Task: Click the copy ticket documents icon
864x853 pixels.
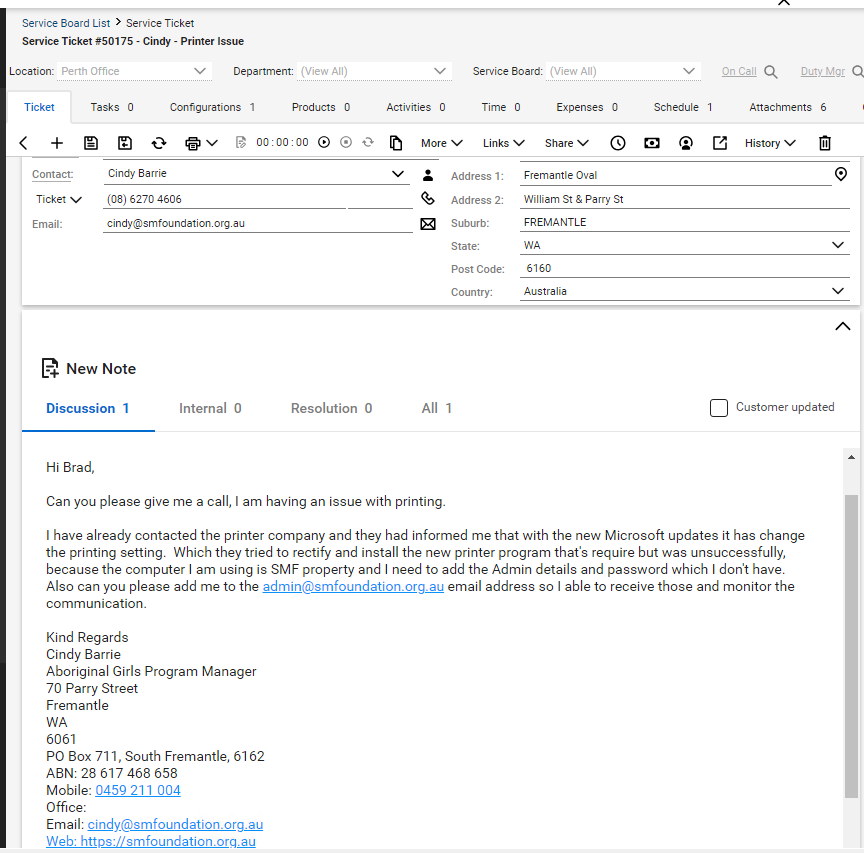Action: [396, 143]
